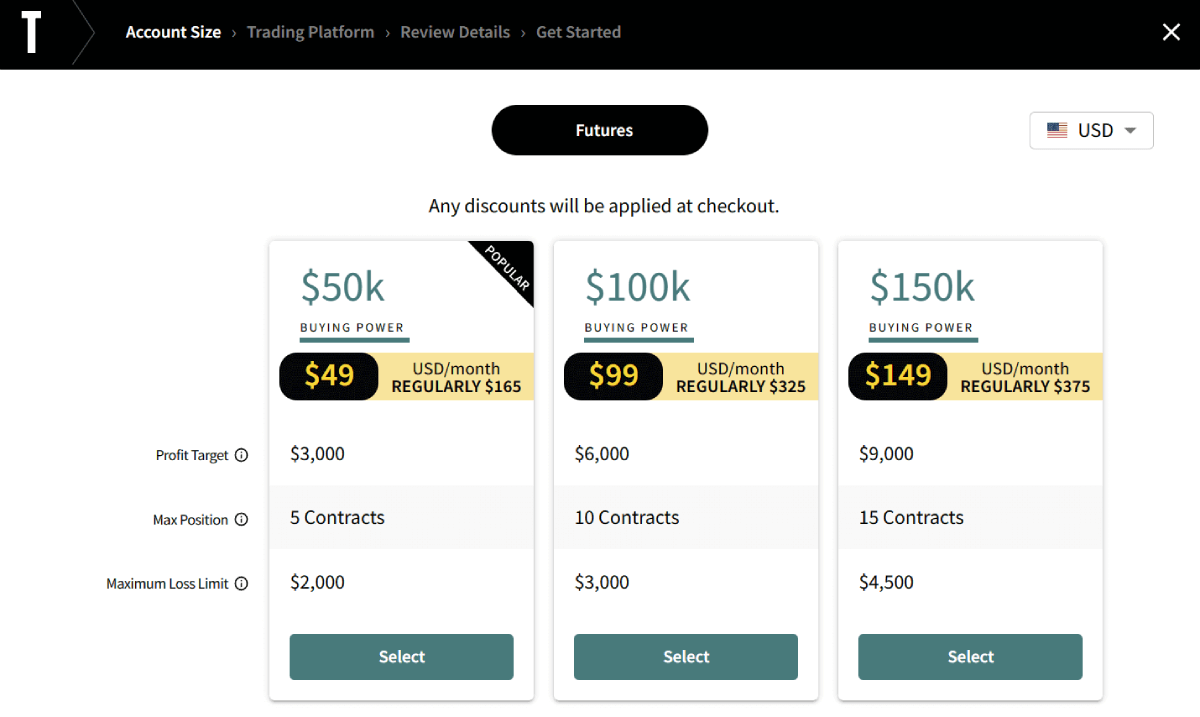This screenshot has height=717, width=1200.
Task: Click the $2,000 maximum loss value
Action: [317, 583]
